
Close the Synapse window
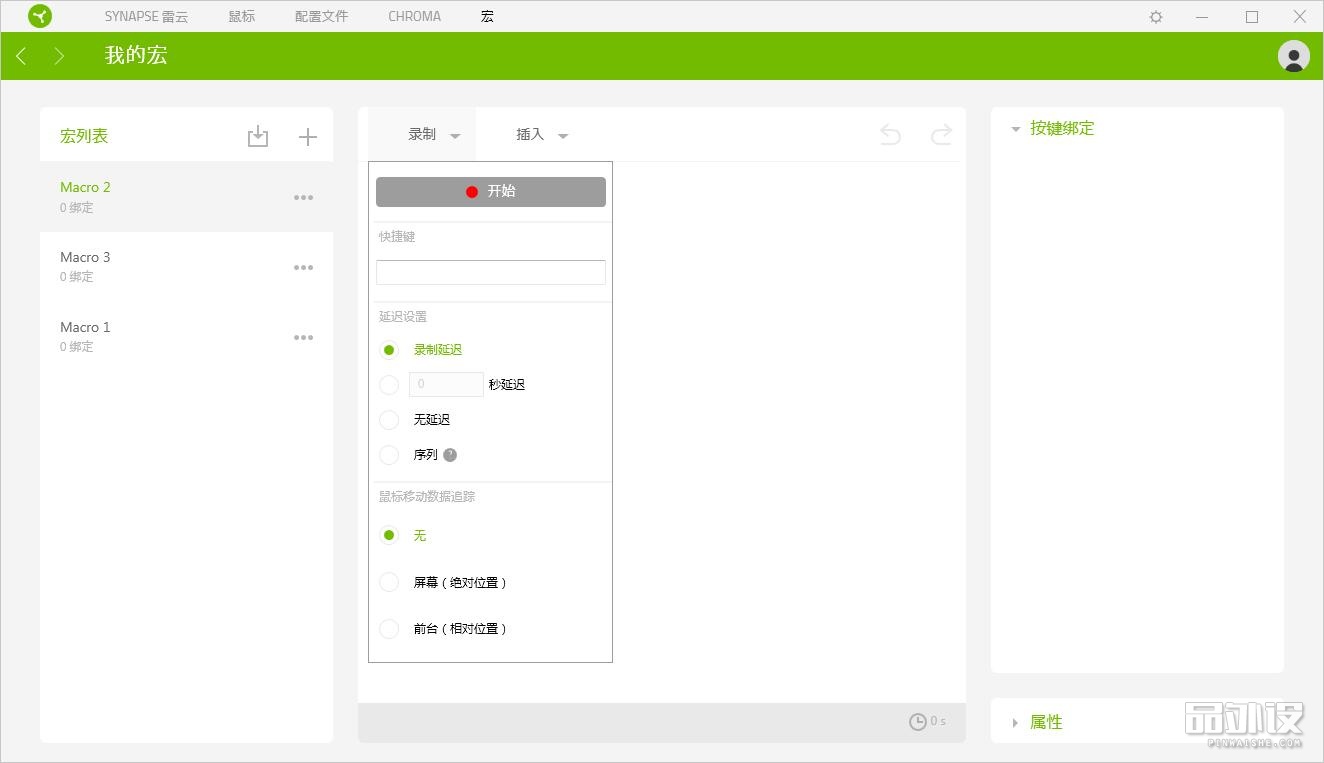click(x=1299, y=17)
